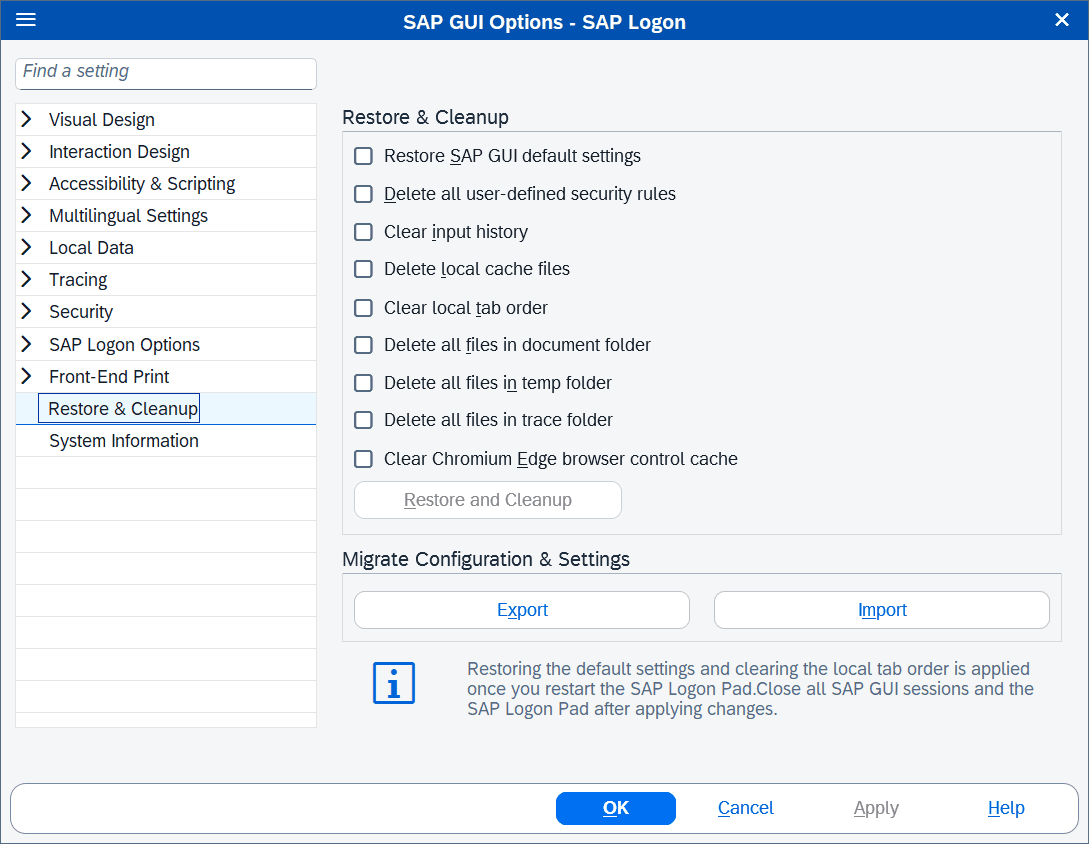Viewport: 1089px width, 844px height.
Task: Click the Cancel button
Action: 745,808
